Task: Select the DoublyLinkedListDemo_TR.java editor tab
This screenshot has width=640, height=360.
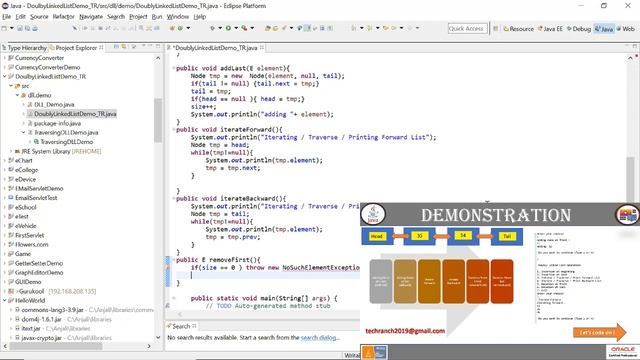Action: click(x=216, y=48)
